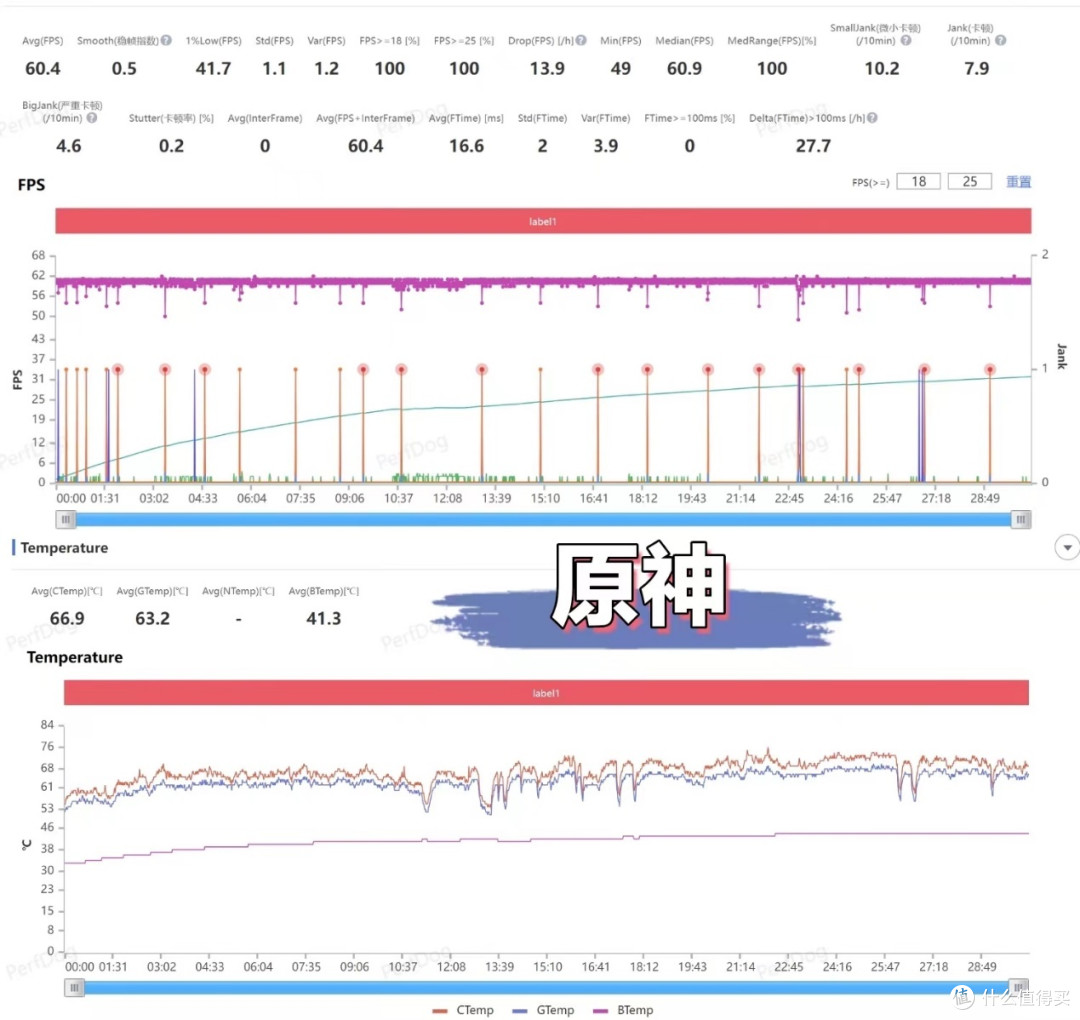This screenshot has width=1080, height=1020.
Task: Click Jank marker dot near 16:41
Action: [598, 370]
